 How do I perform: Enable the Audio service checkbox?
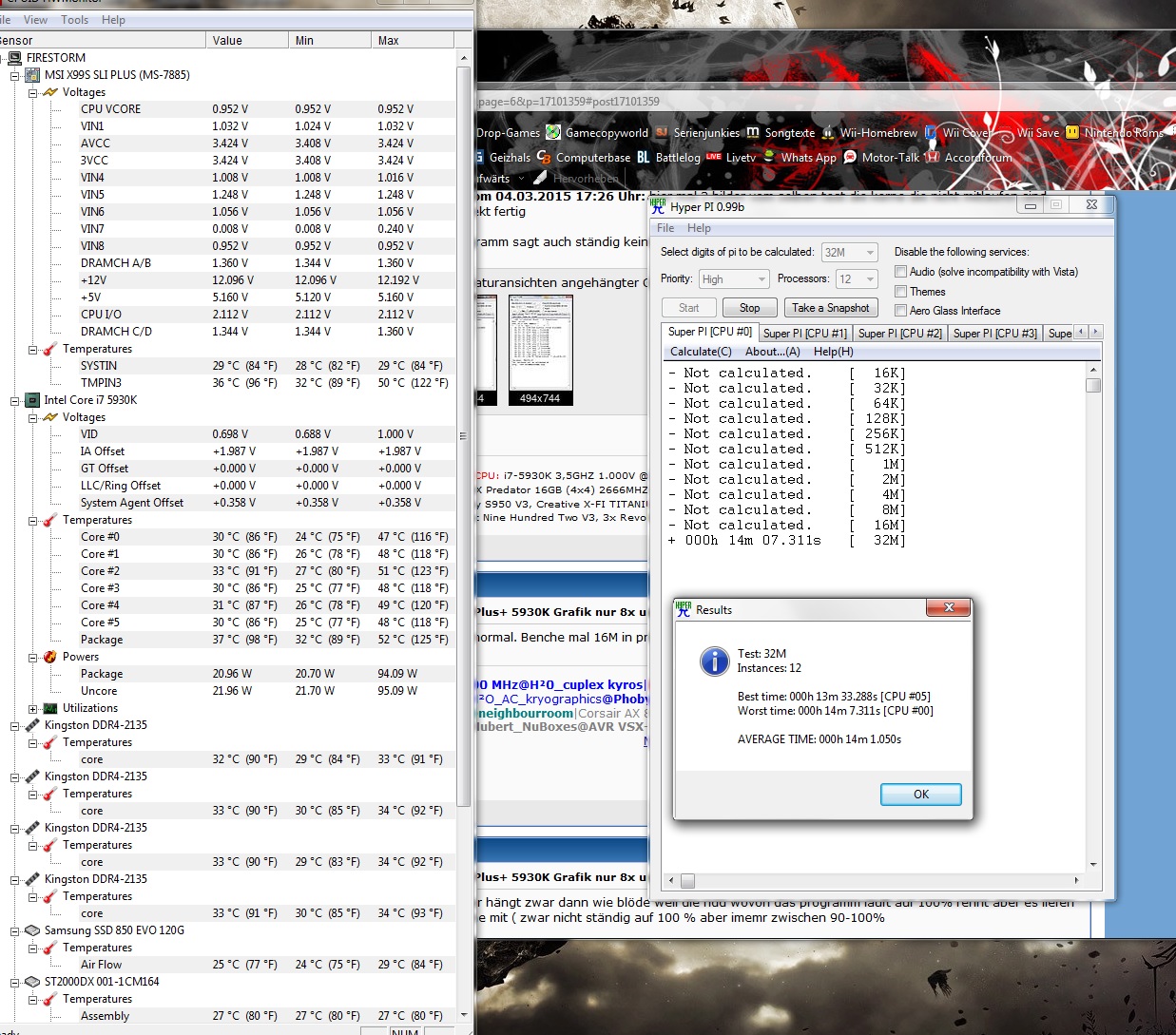[900, 272]
